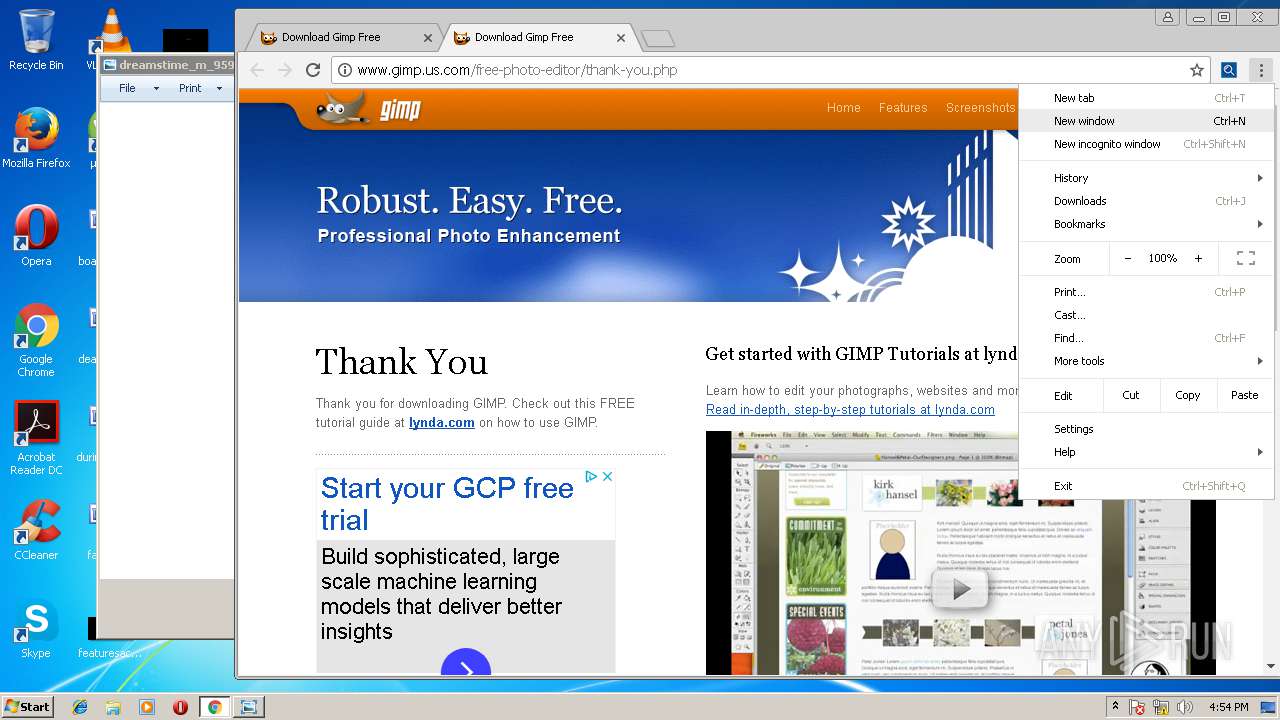Play the GIMP tutorial video
The width and height of the screenshot is (1280, 720).
(x=960, y=590)
